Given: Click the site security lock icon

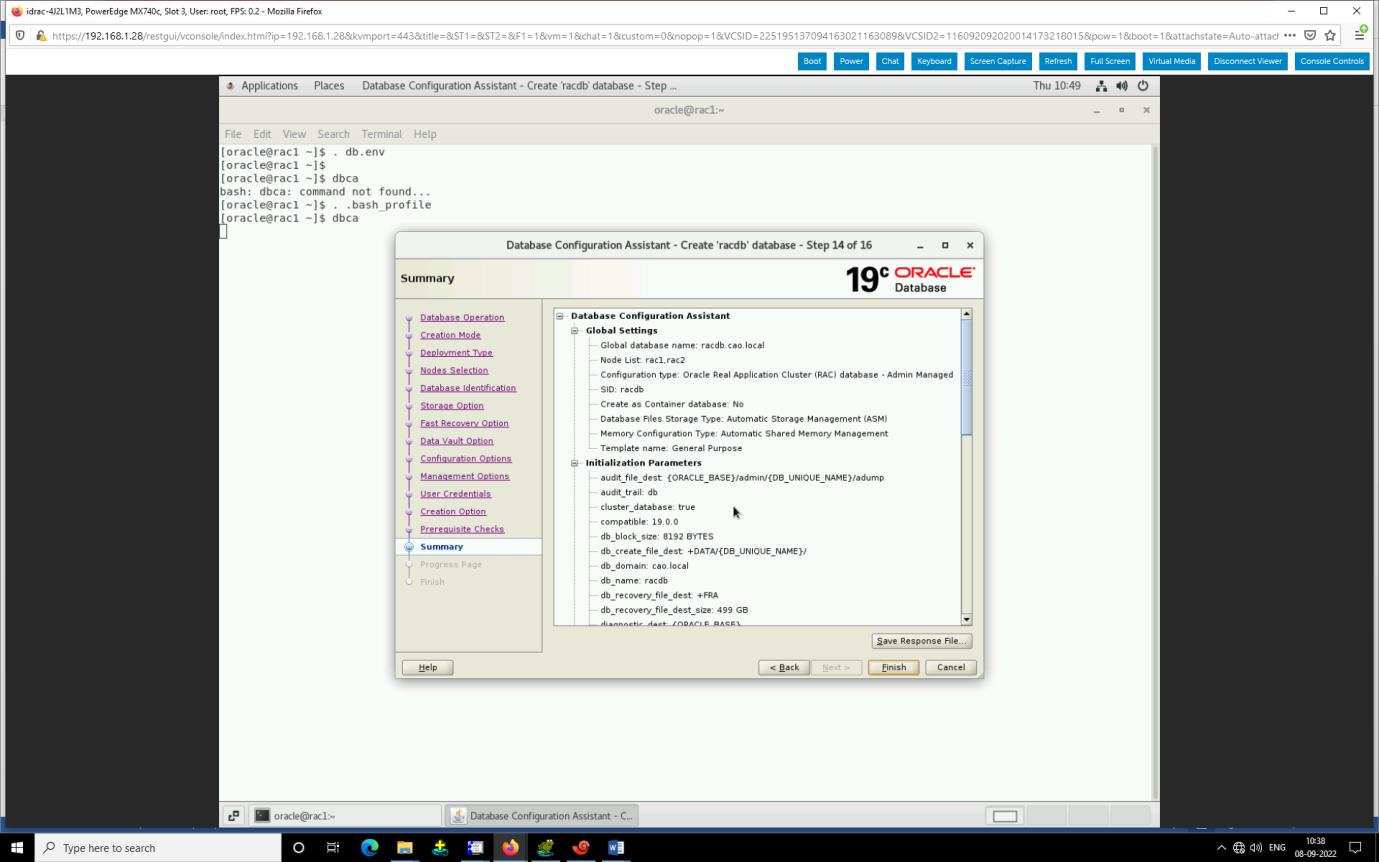Looking at the screenshot, I should (41, 35).
